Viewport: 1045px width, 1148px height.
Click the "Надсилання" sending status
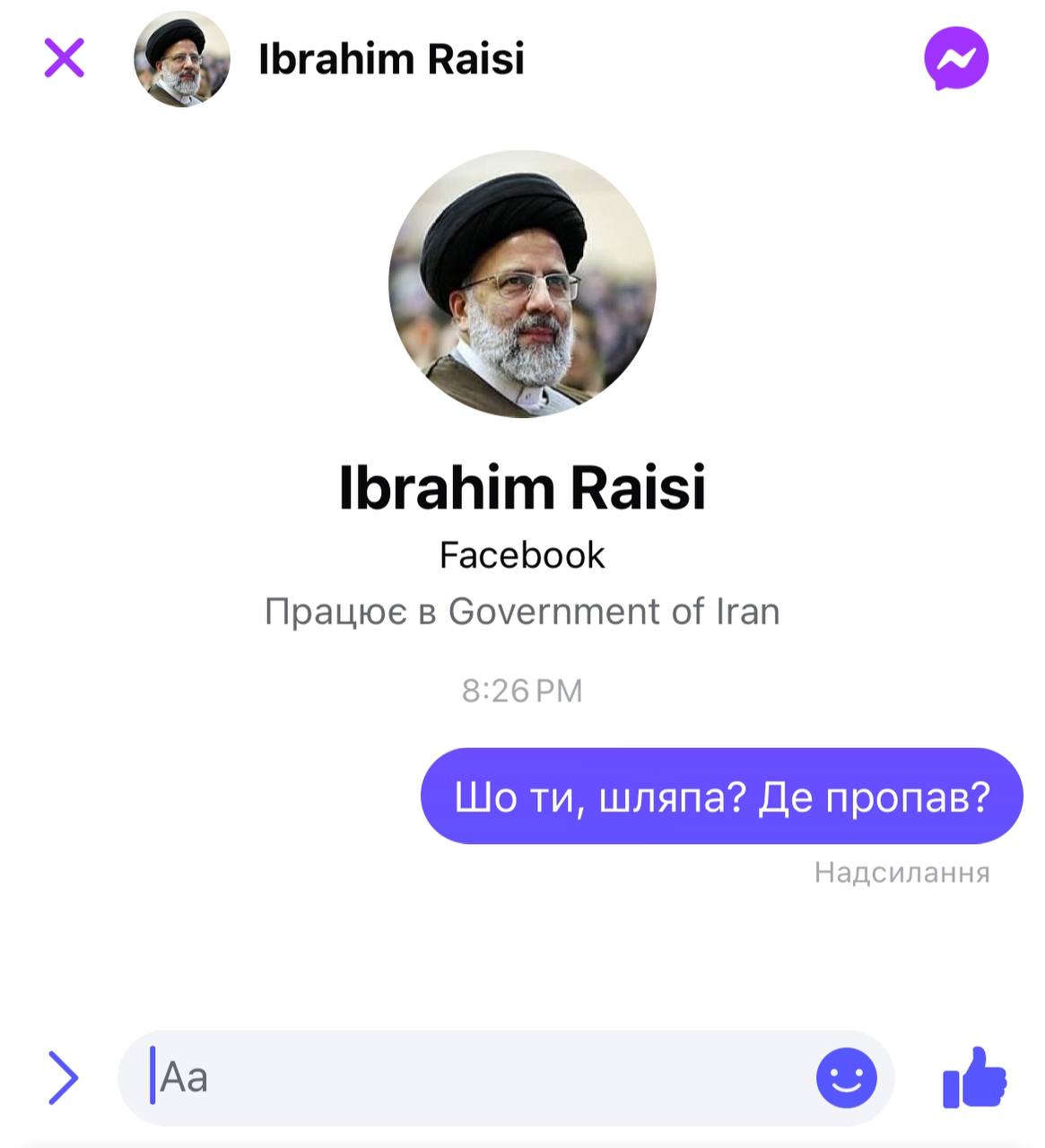point(902,873)
